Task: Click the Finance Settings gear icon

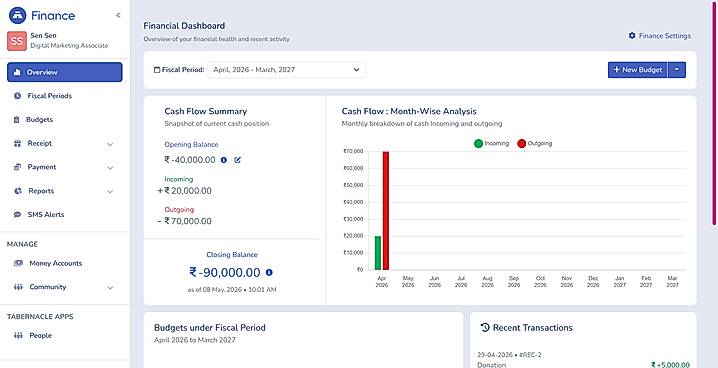Action: [x=632, y=36]
